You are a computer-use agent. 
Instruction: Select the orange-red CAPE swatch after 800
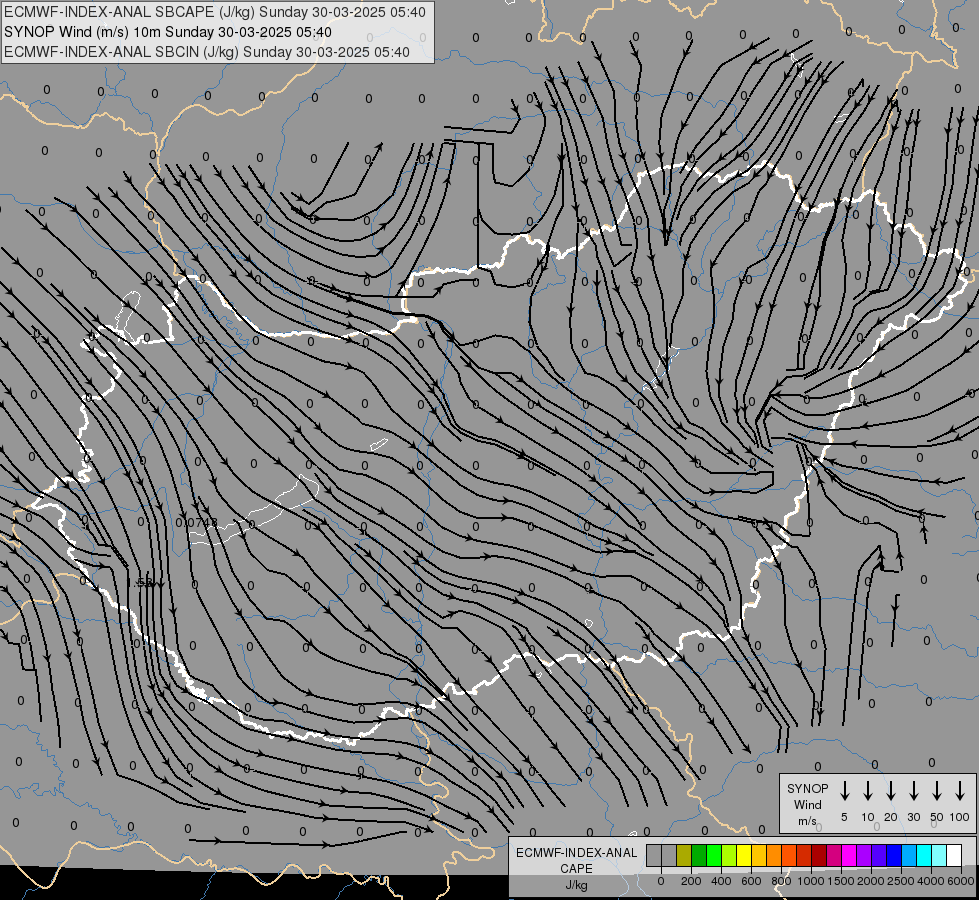coord(789,855)
